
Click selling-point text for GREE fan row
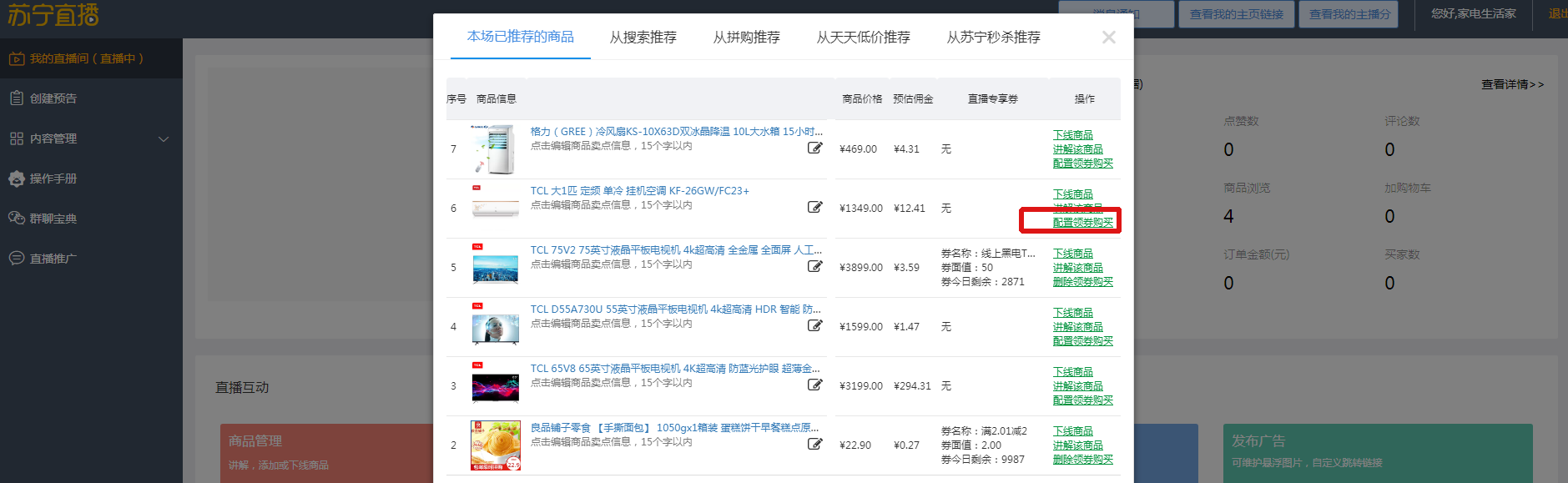612,146
